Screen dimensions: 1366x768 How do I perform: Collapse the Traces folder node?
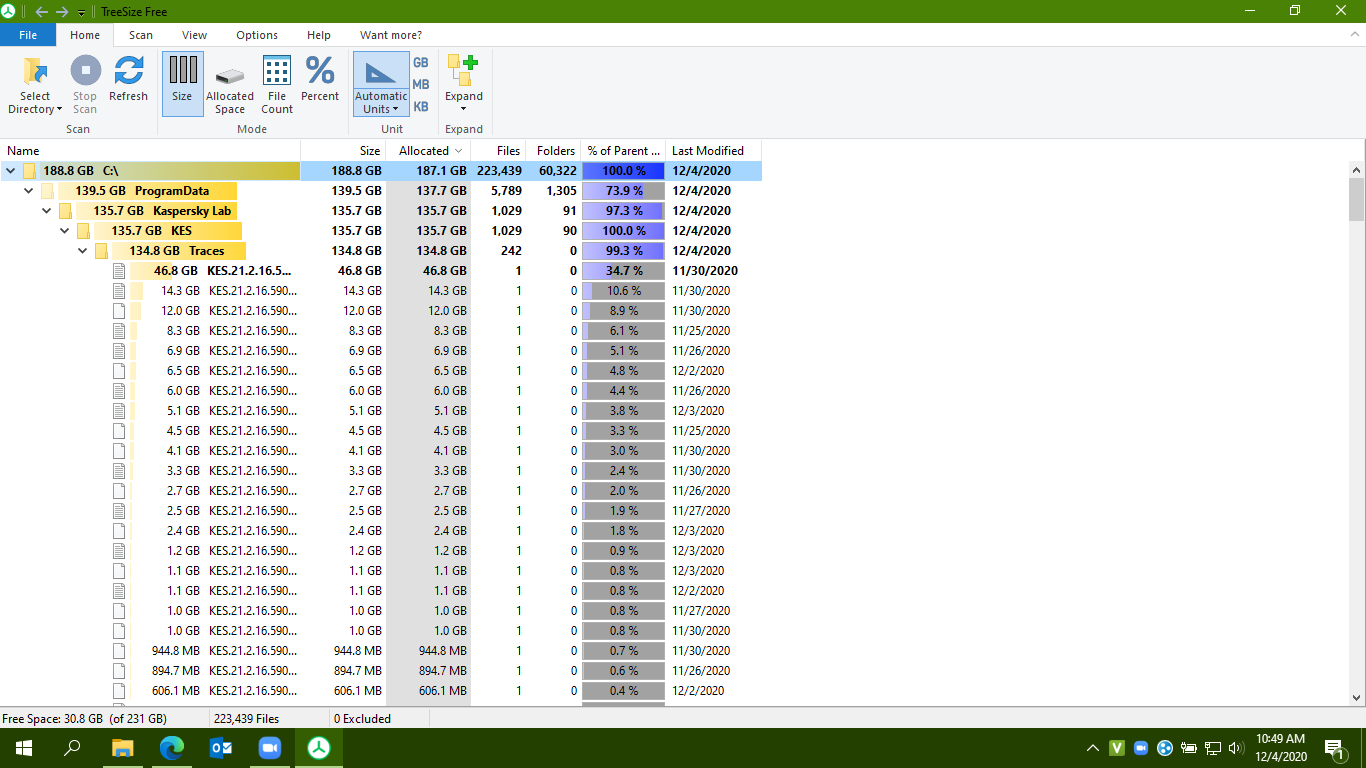tap(83, 251)
